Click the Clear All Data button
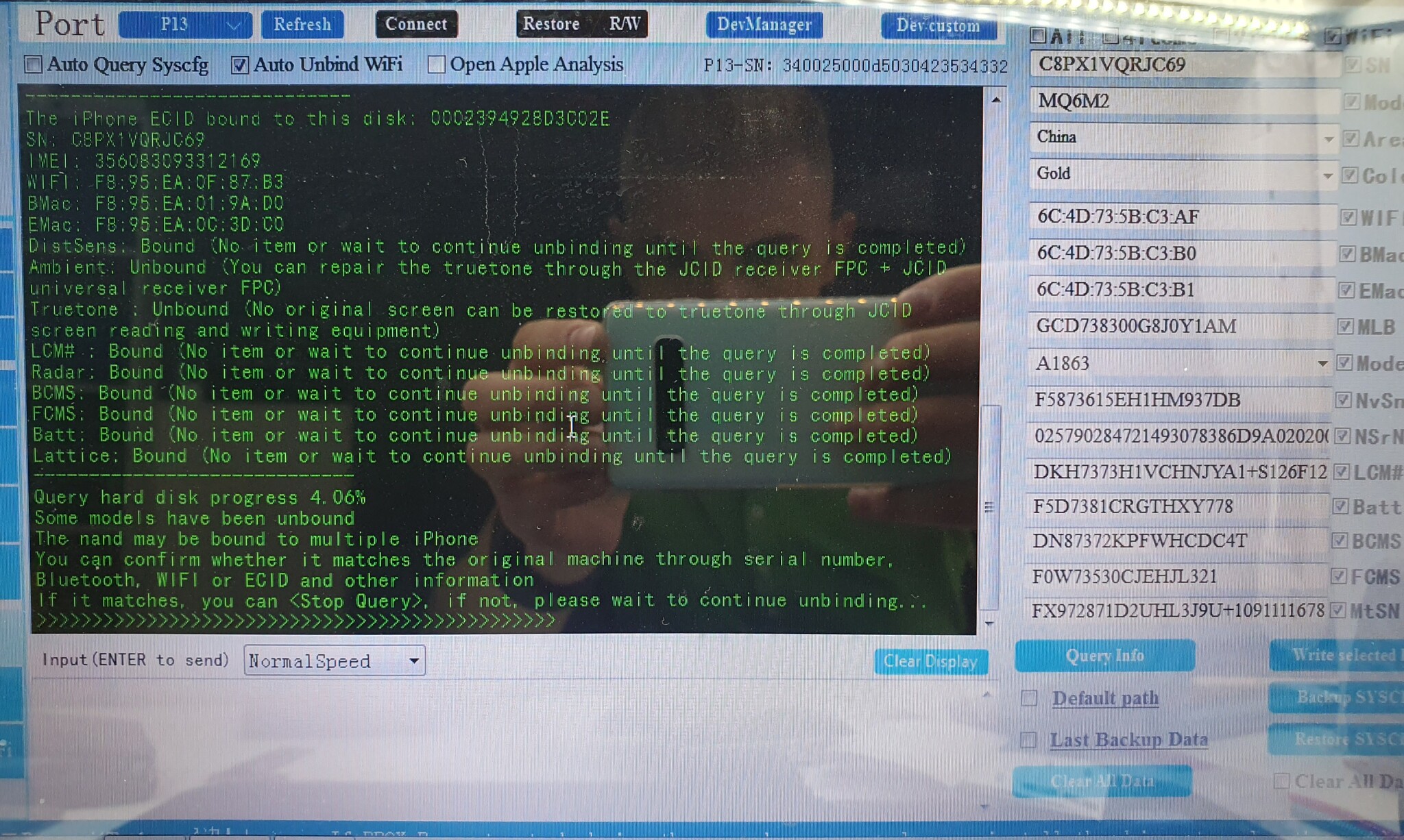The image size is (1404, 840). coord(1102,782)
